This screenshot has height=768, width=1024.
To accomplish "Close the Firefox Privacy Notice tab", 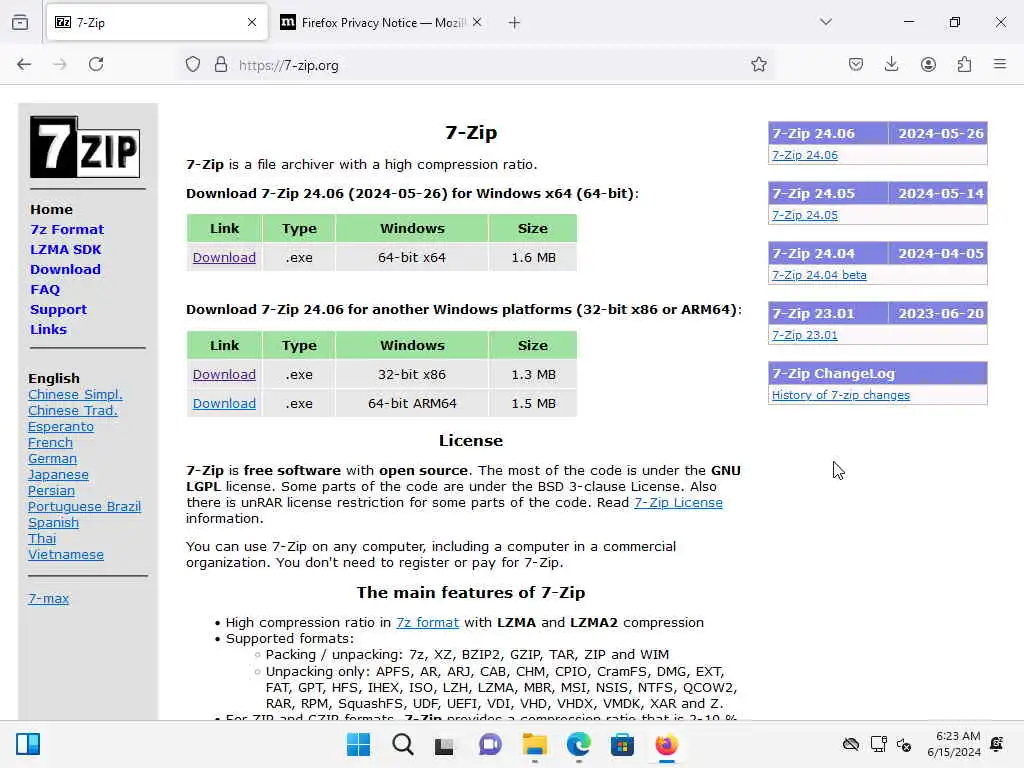I will click(477, 23).
